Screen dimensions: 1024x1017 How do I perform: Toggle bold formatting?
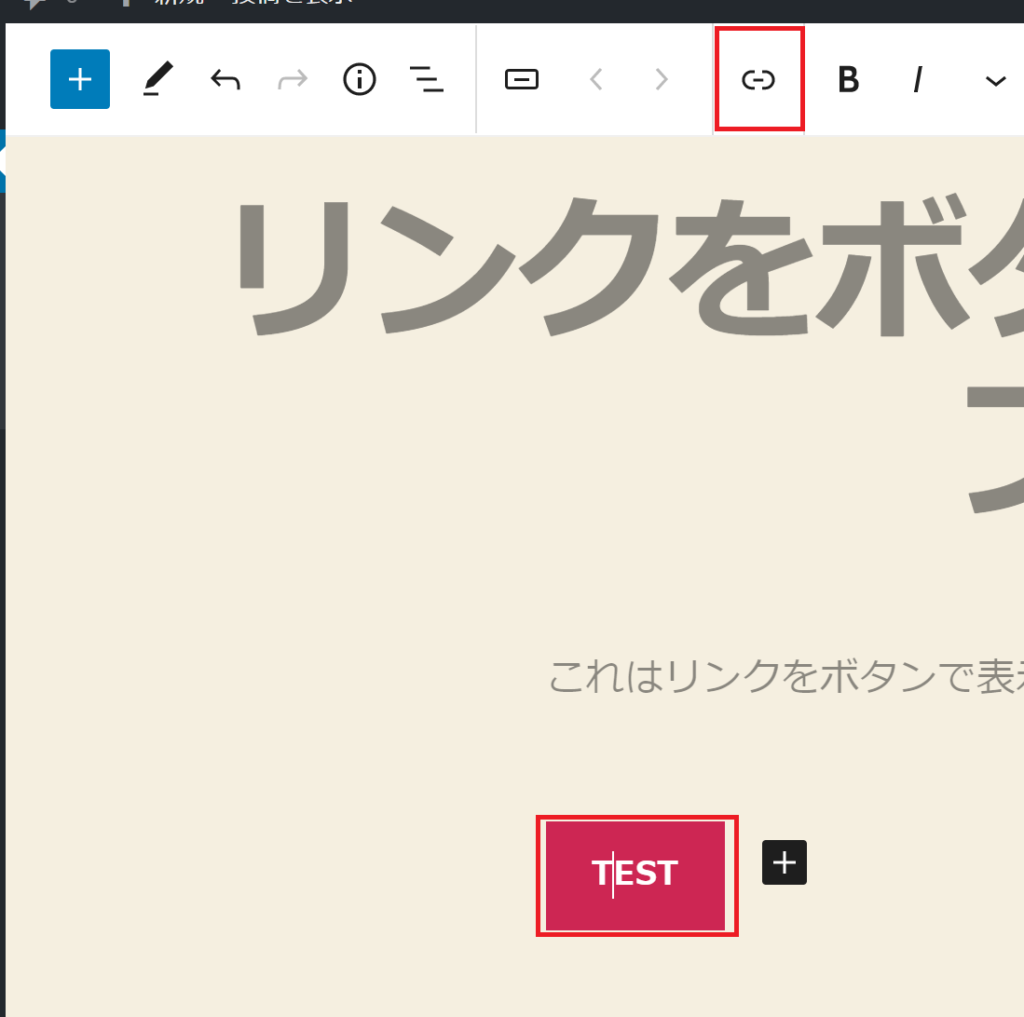coord(848,80)
